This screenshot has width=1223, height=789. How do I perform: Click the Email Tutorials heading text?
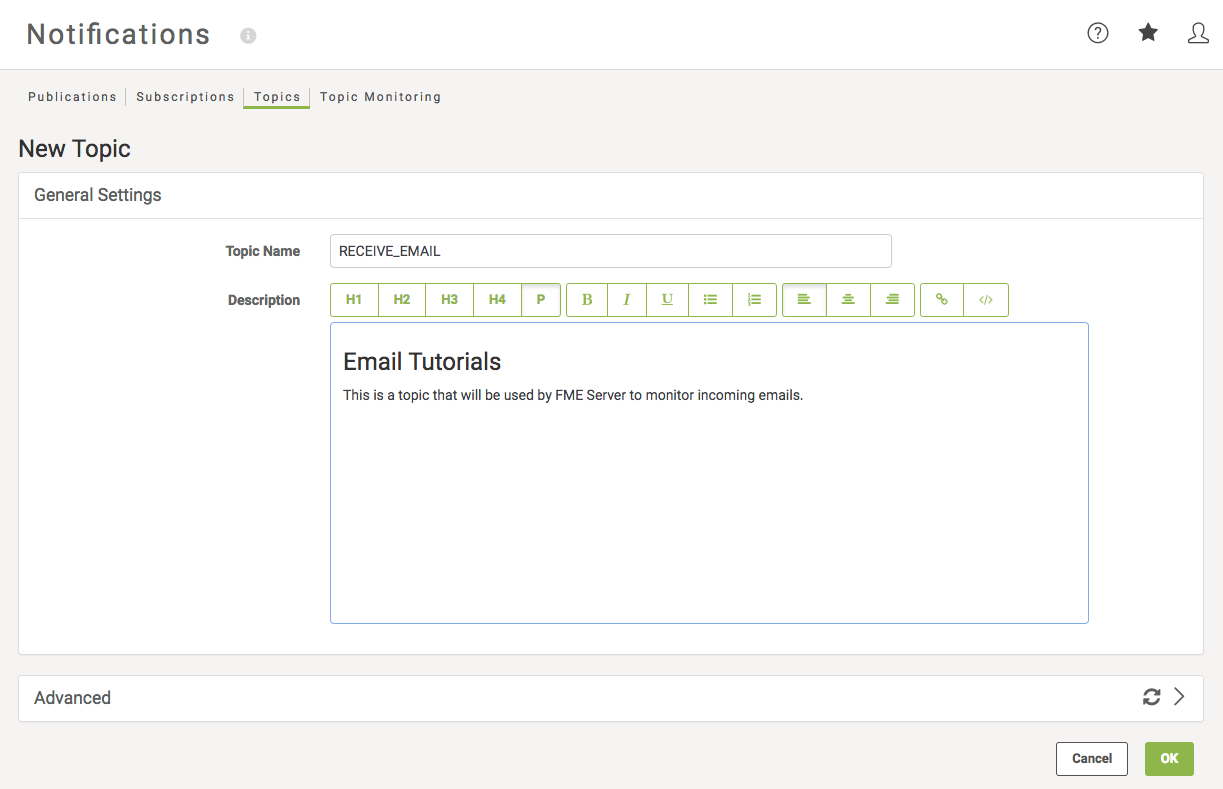tap(422, 362)
